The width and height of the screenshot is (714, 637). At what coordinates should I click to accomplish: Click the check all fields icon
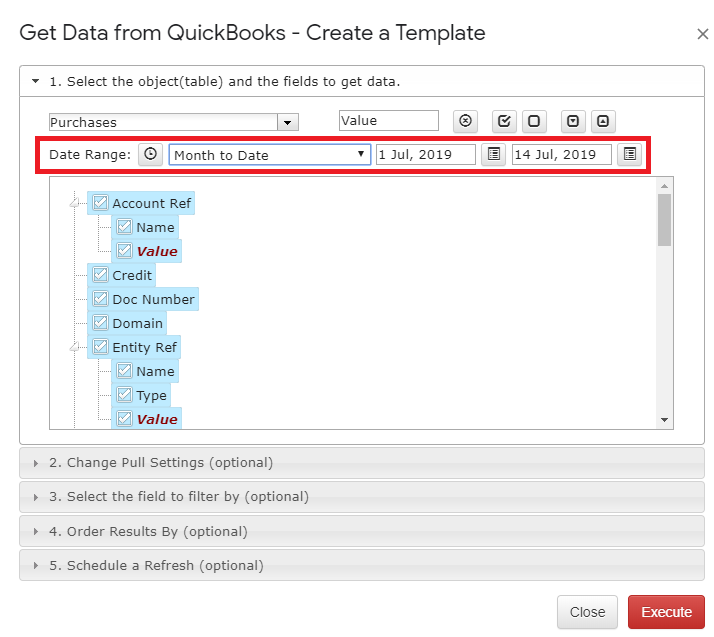[504, 121]
